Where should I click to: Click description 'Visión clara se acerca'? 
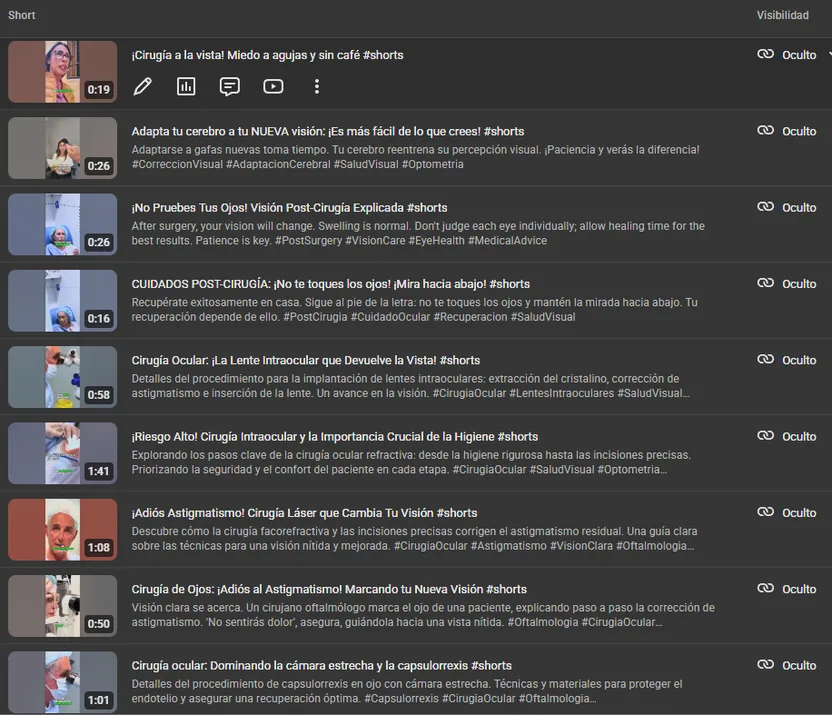(x=423, y=615)
